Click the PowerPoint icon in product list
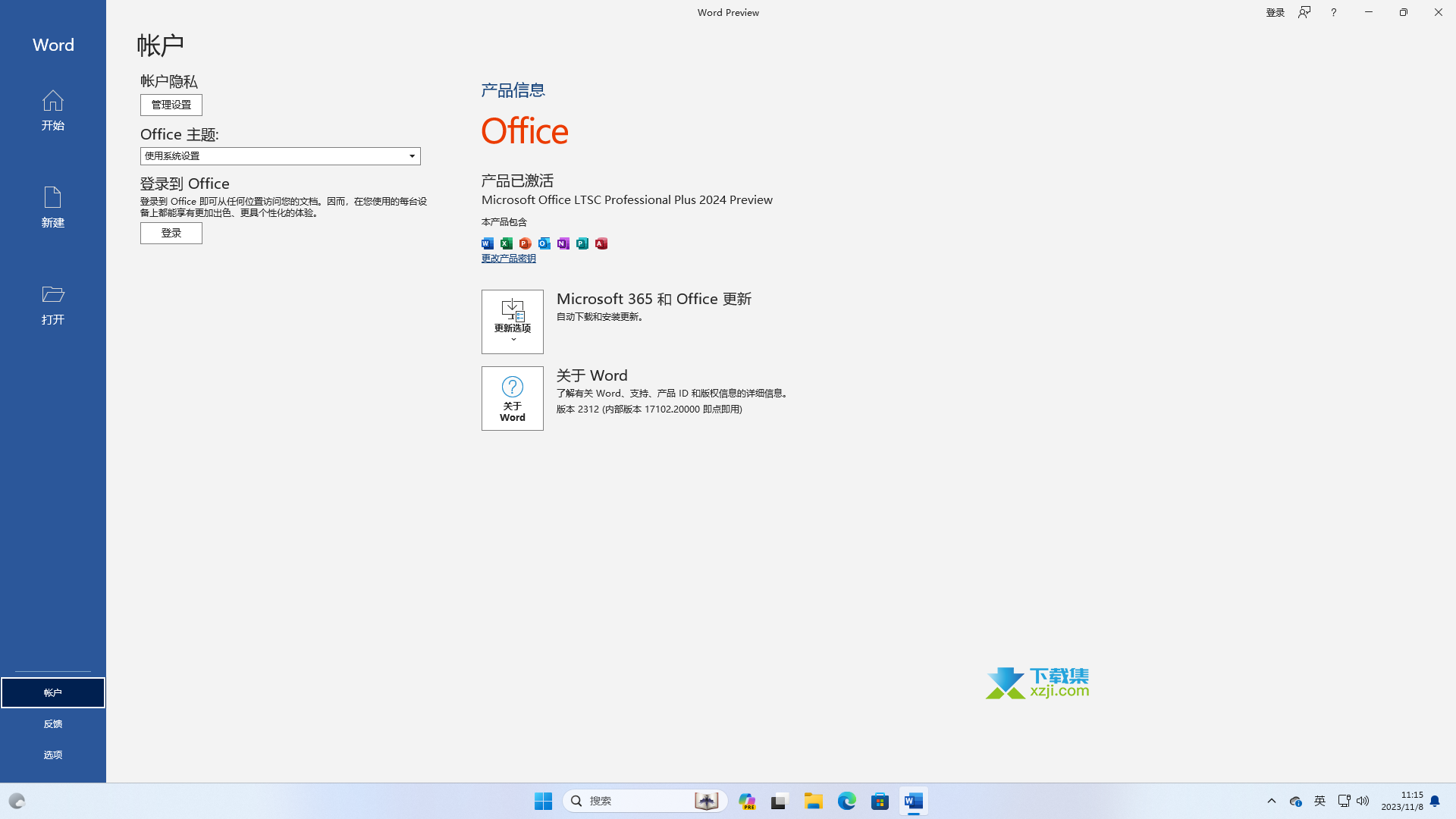 [526, 243]
